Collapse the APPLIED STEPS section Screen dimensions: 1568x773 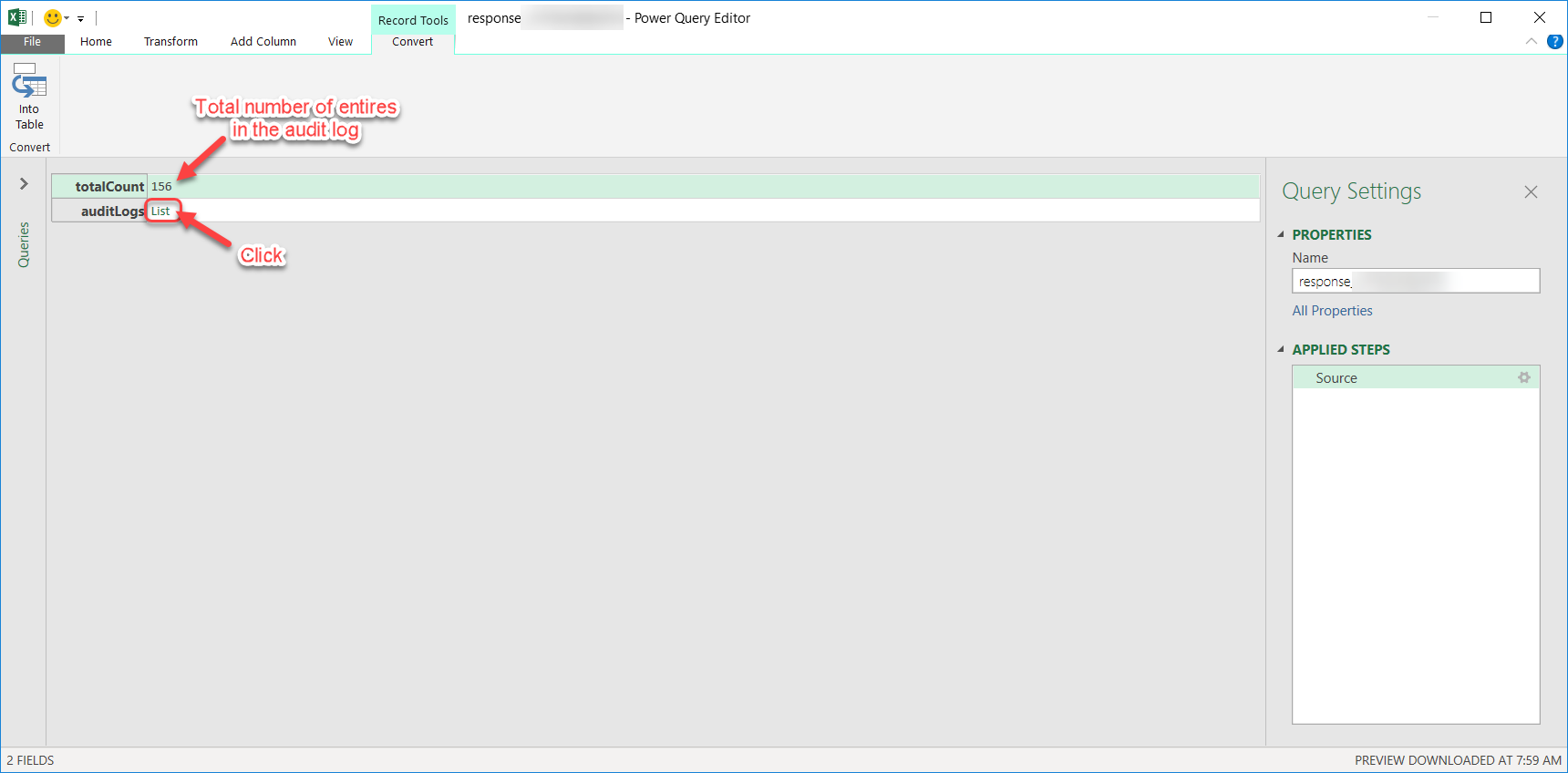[1281, 349]
